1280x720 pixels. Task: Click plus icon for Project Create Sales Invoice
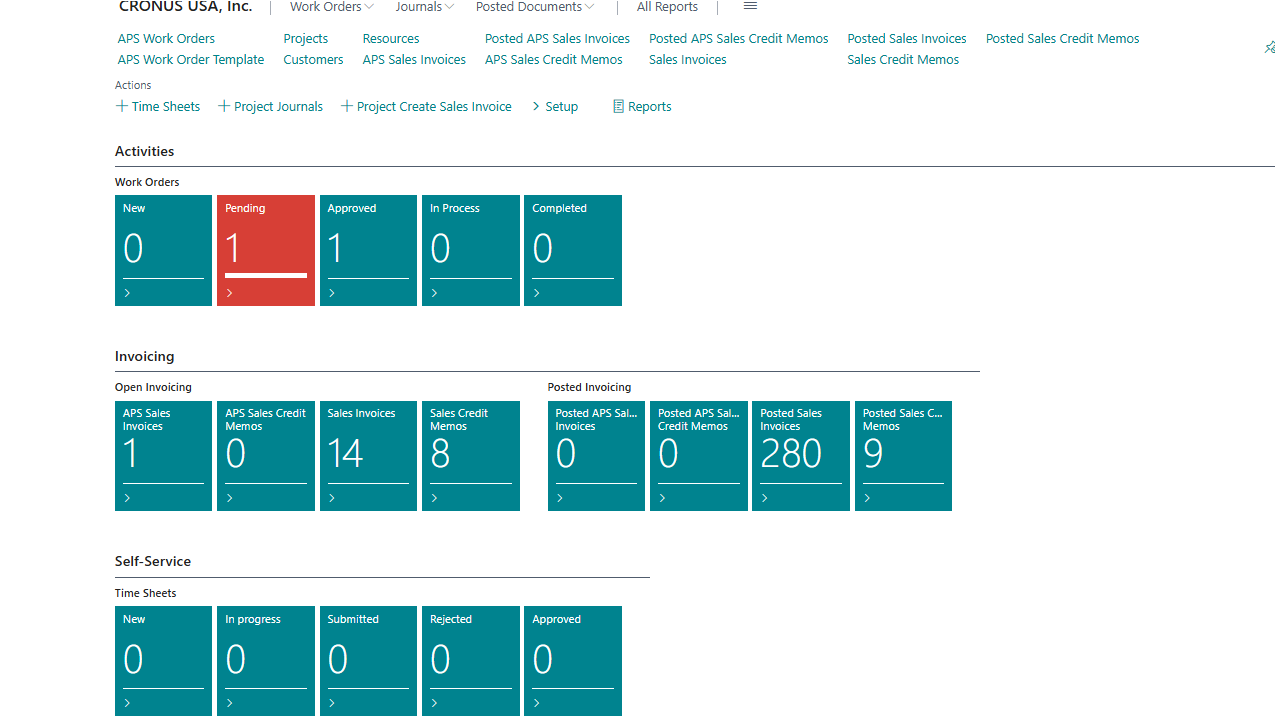click(x=347, y=106)
